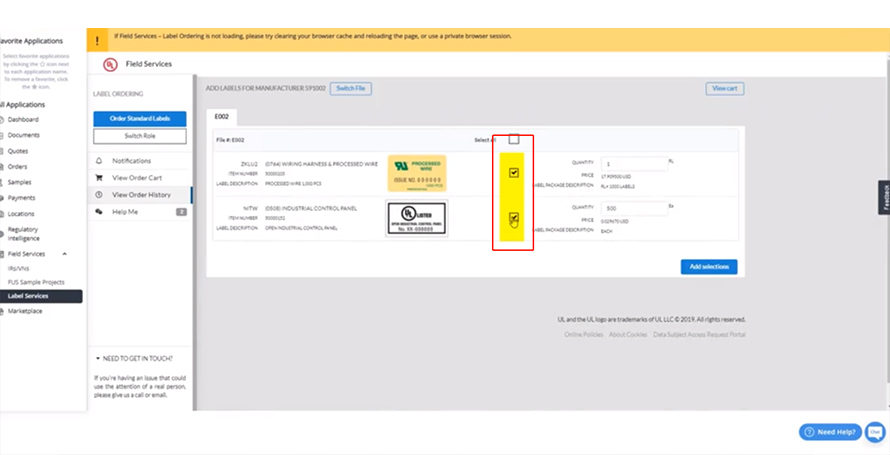
Task: Click the View Order Cart icon
Action: coord(99,178)
